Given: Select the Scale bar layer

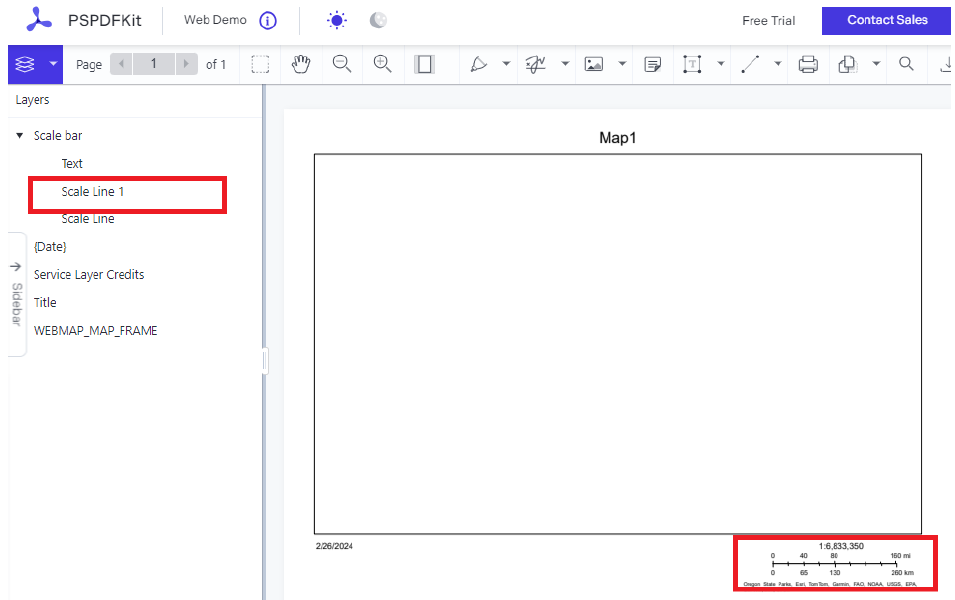Looking at the screenshot, I should 58,135.
